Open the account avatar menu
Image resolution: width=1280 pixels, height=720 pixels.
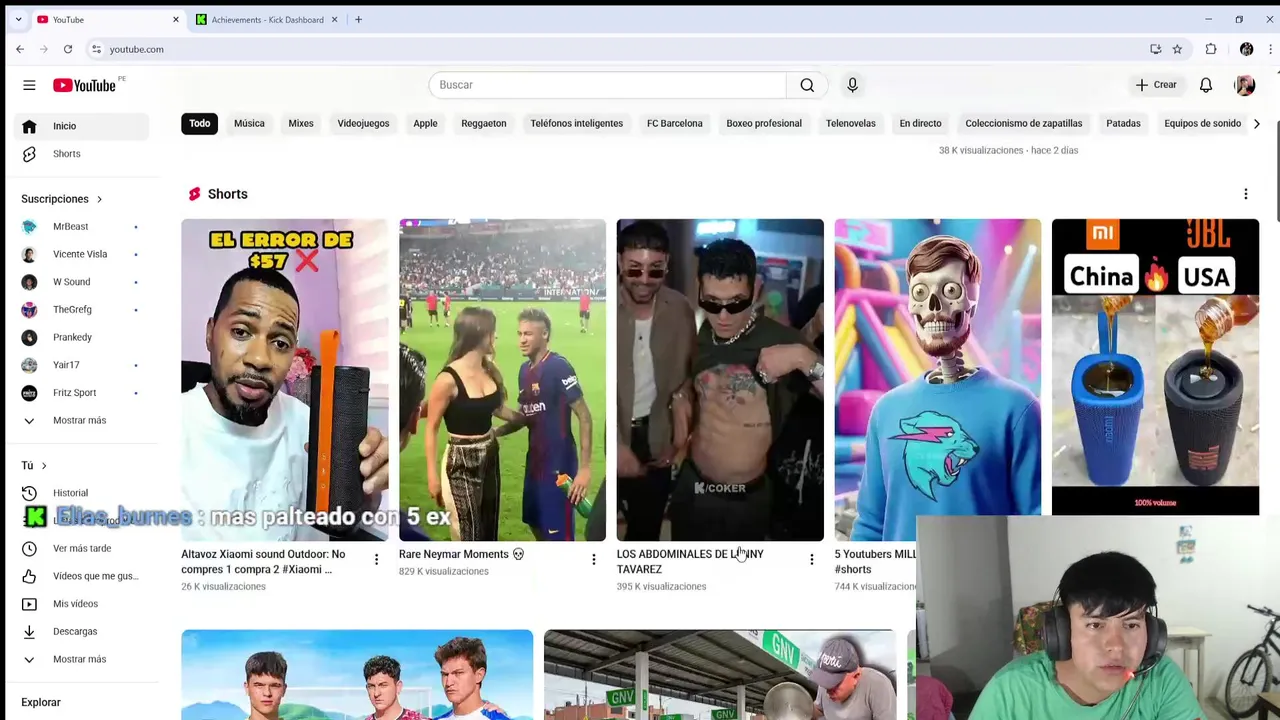[1245, 85]
